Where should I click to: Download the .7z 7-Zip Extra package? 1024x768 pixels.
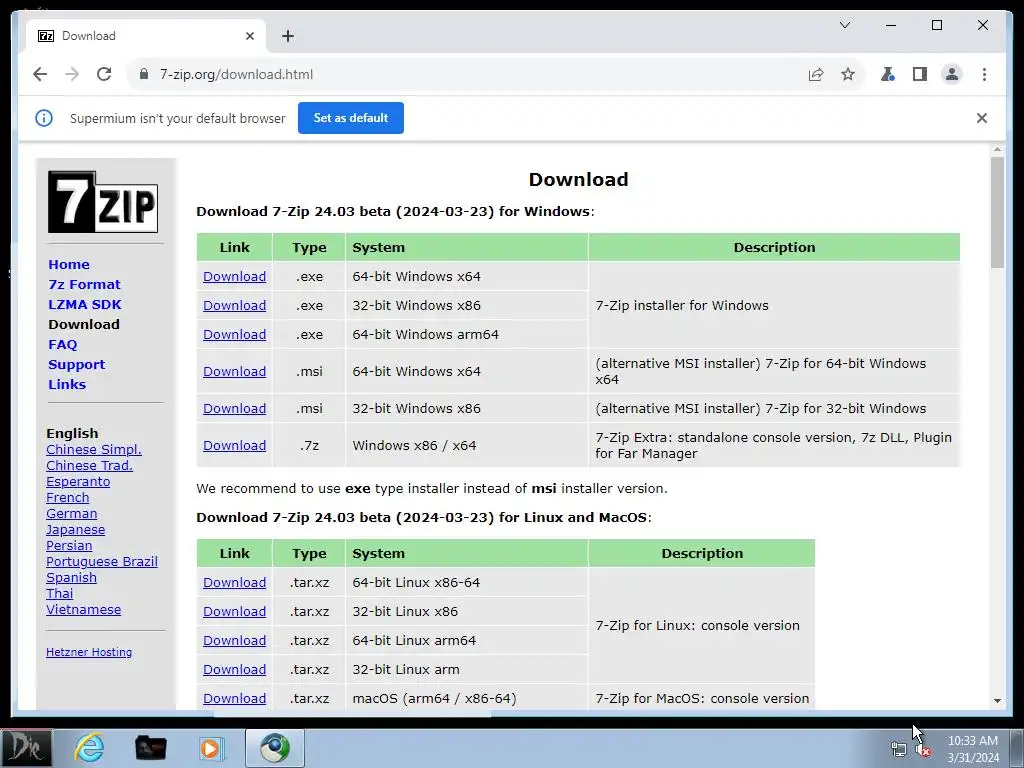pyautogui.click(x=234, y=445)
